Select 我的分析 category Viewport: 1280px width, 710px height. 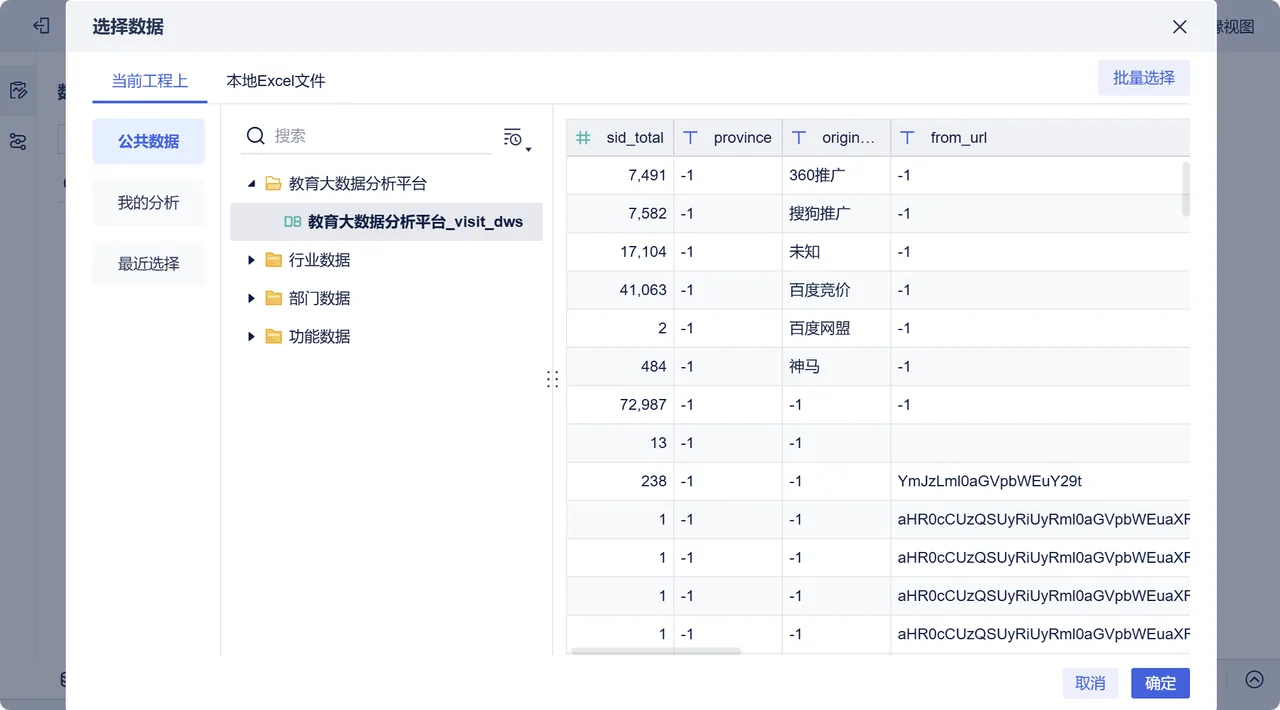coord(149,203)
